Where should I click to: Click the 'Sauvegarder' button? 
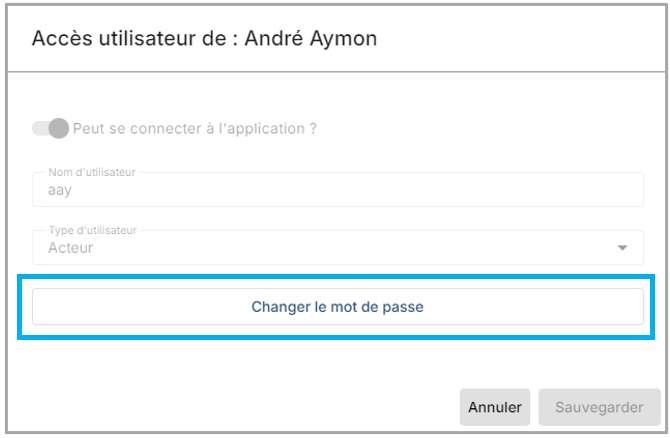pos(599,407)
